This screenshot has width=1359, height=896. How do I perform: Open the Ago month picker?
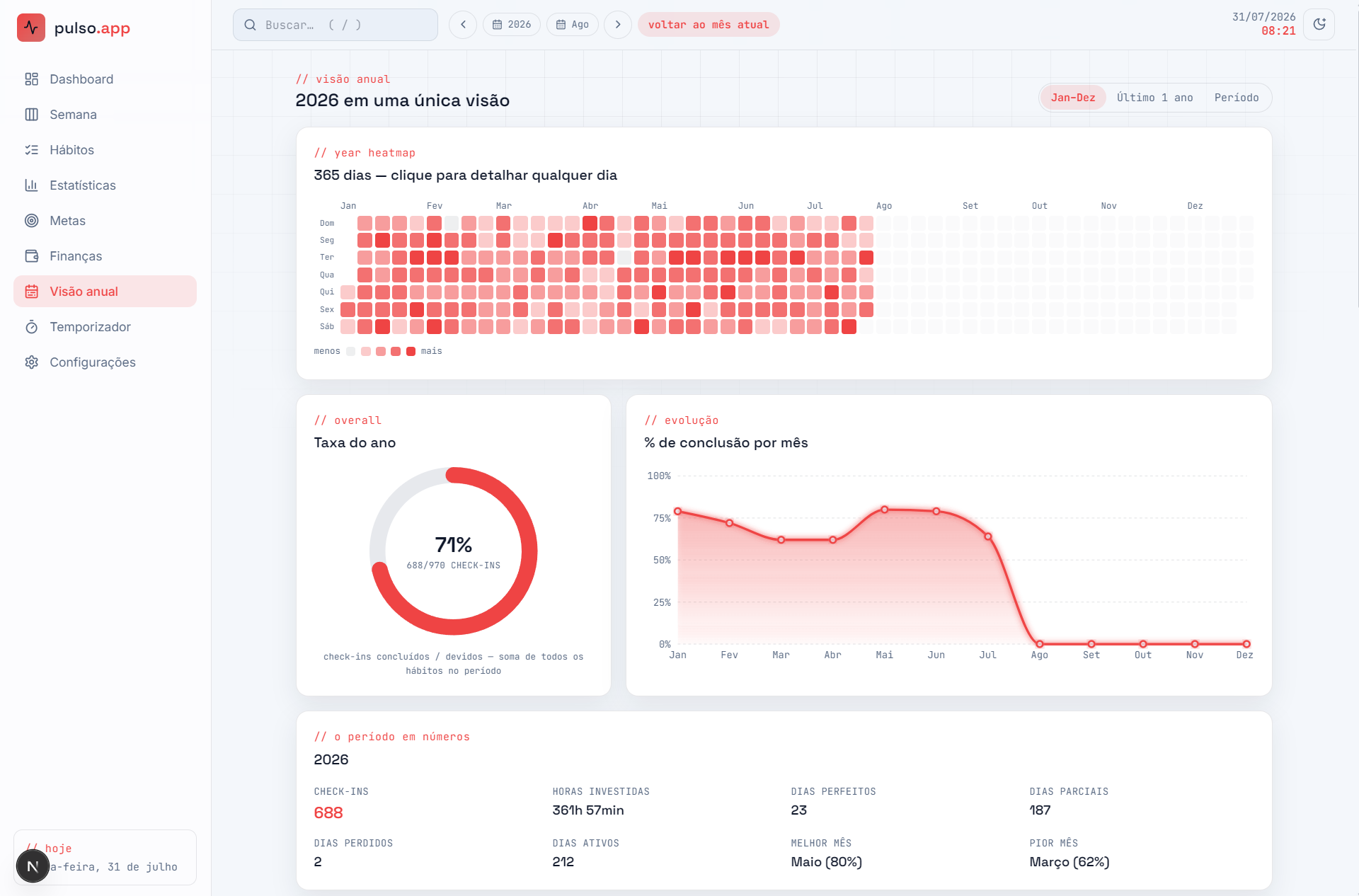pos(573,25)
